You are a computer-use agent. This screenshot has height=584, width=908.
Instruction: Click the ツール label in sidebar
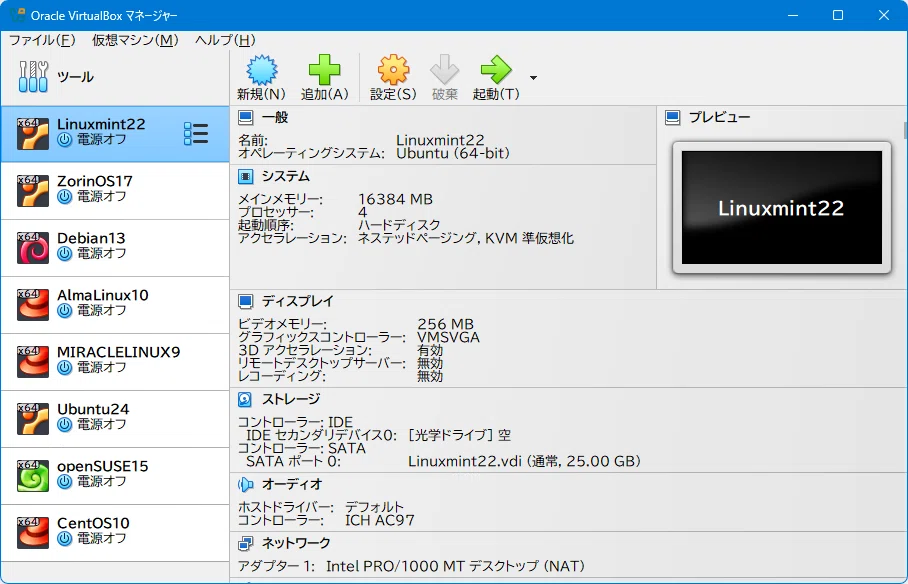75,76
